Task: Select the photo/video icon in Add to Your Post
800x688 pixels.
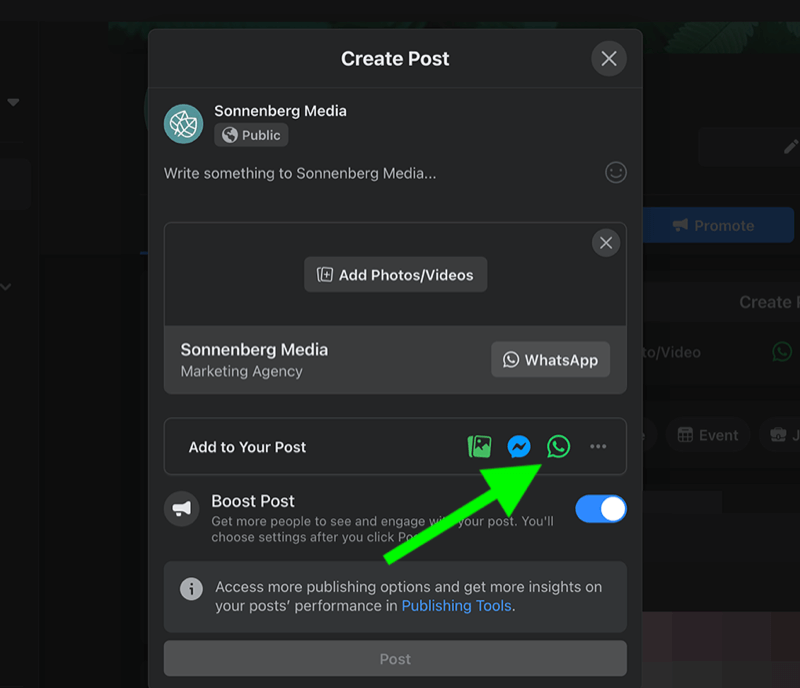Action: (480, 447)
